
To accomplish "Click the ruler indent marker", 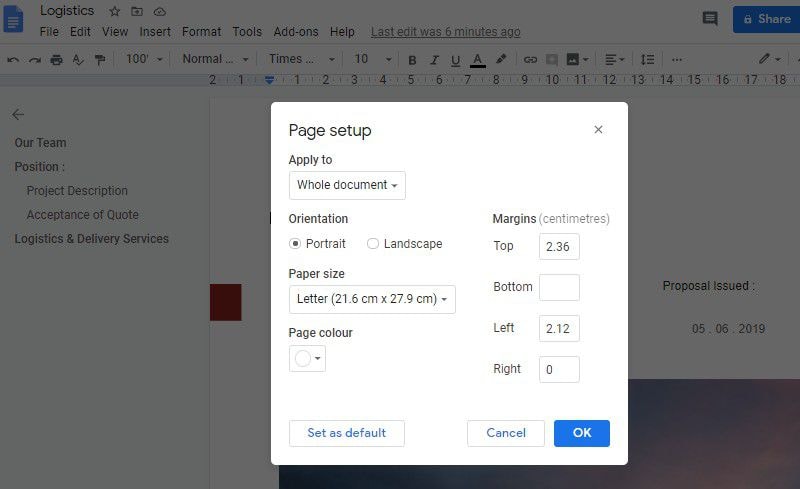I will (x=269, y=80).
